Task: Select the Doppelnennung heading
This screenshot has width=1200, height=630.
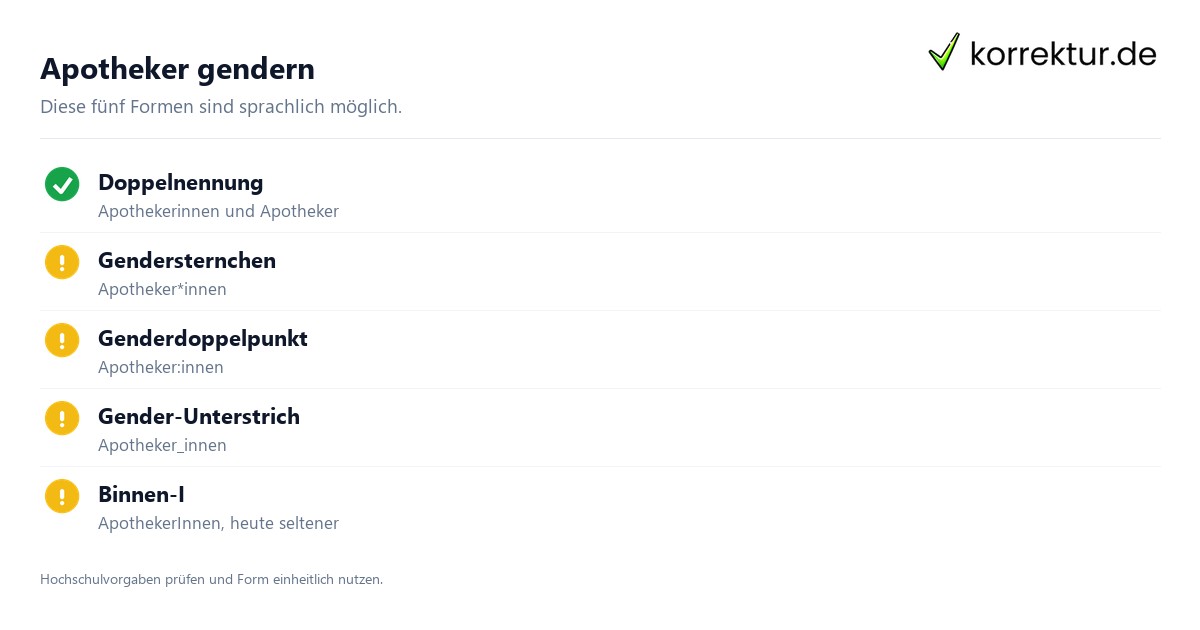Action: pyautogui.click(x=180, y=182)
